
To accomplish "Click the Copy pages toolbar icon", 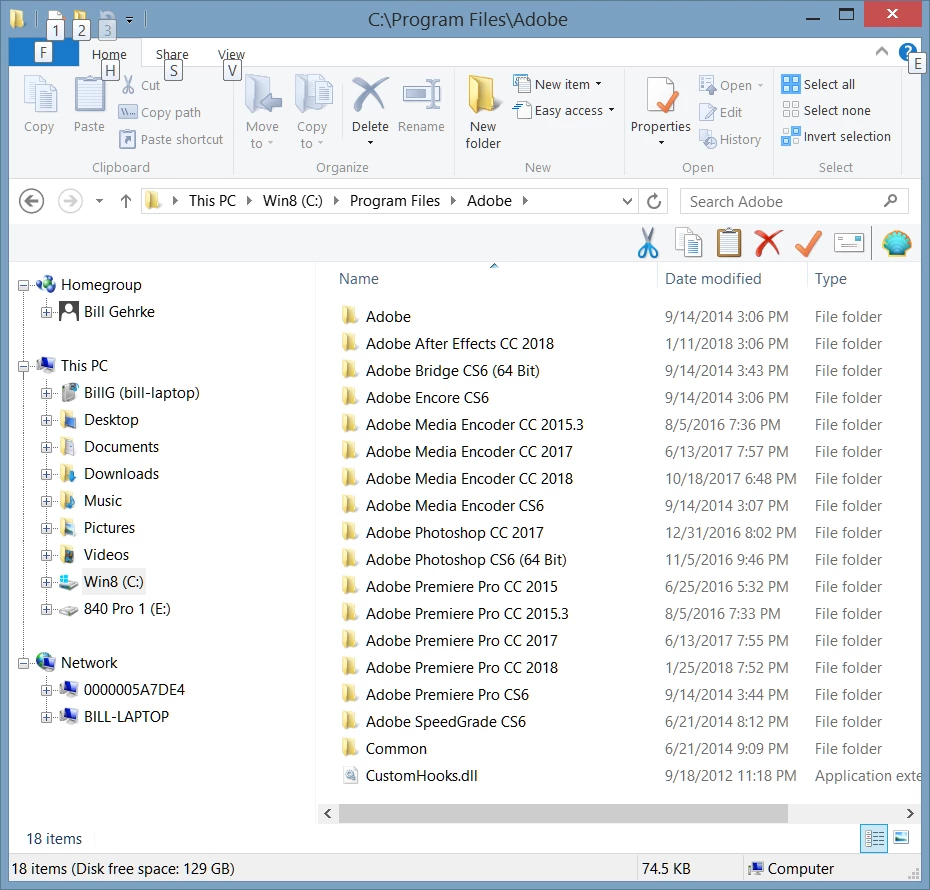I will point(688,243).
